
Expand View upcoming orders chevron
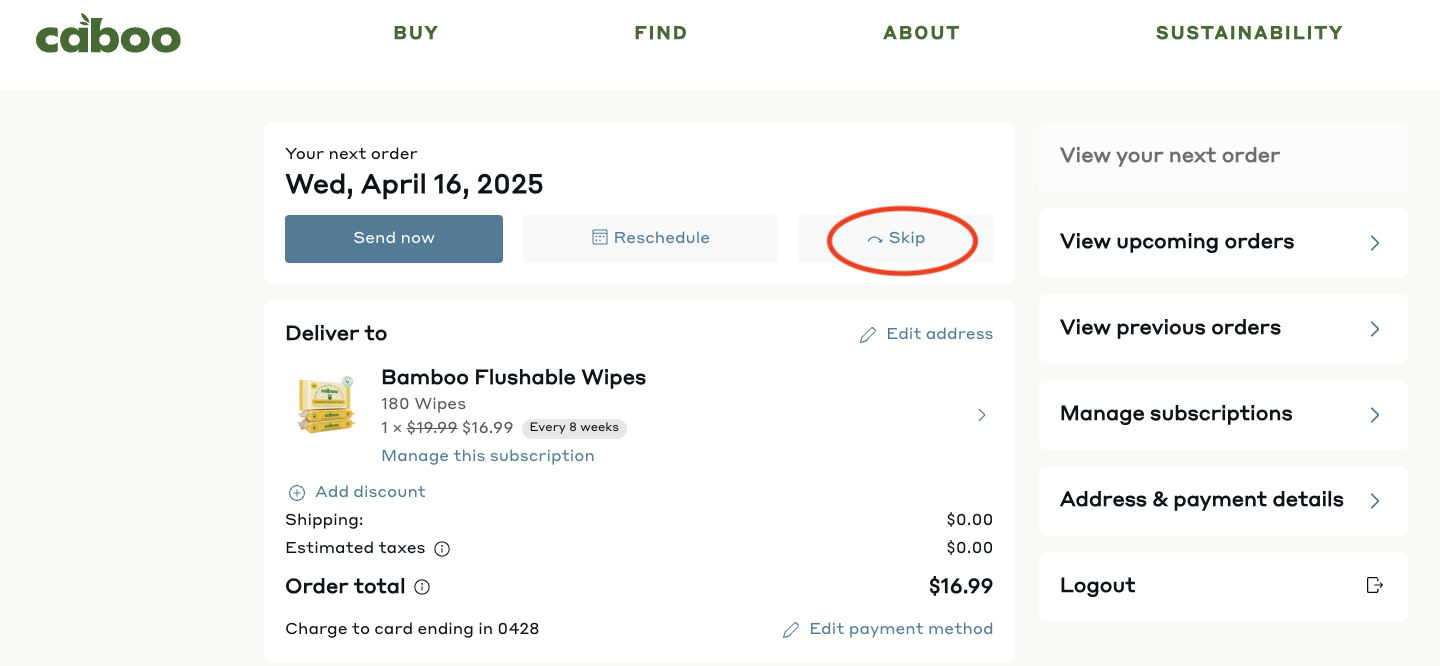(x=1375, y=243)
